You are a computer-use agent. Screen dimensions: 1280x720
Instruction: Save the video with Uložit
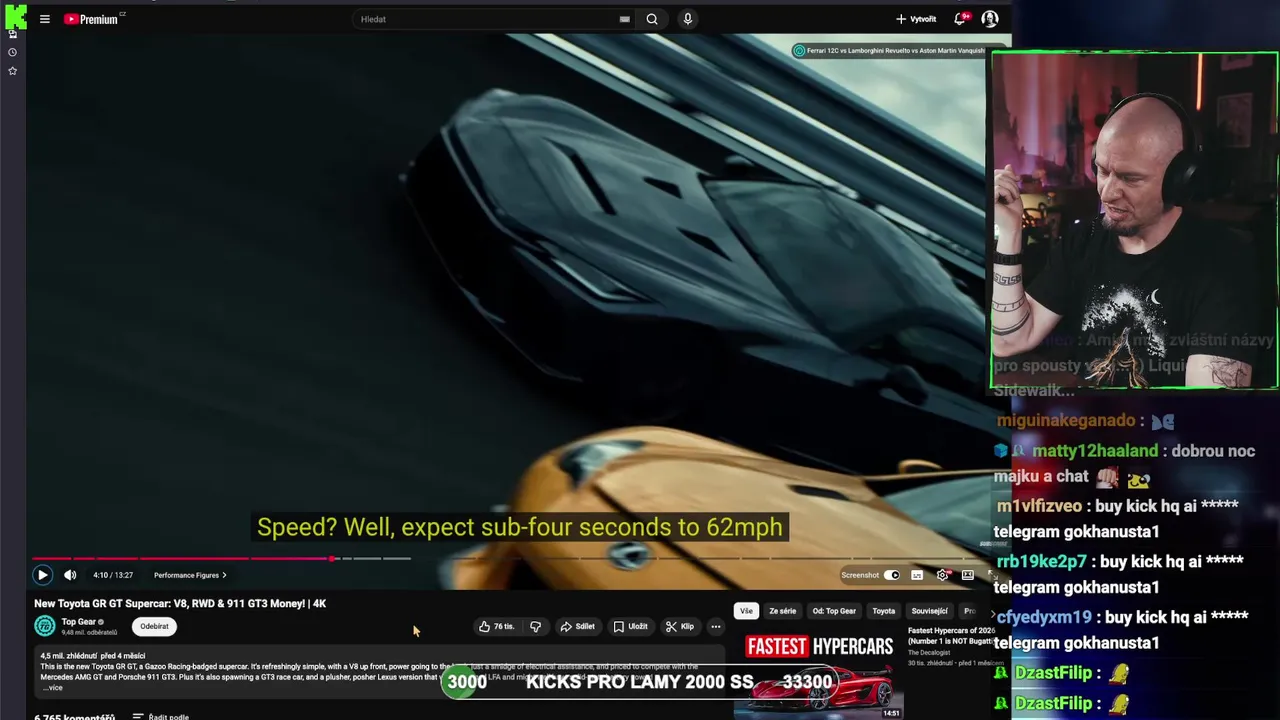click(631, 627)
